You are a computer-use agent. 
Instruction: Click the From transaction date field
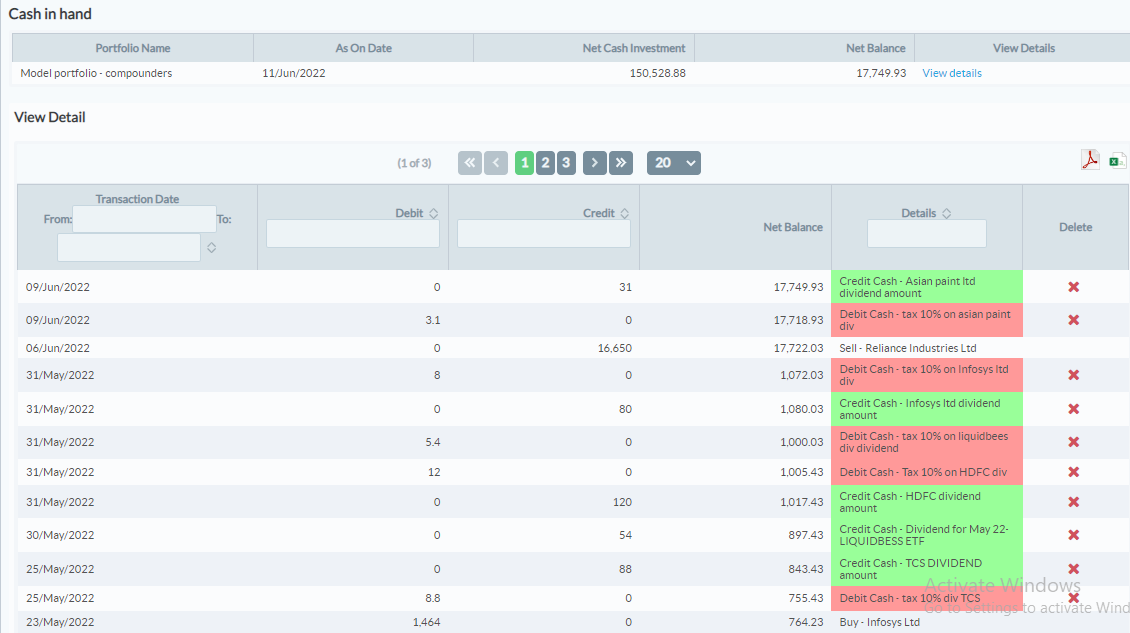pyautogui.click(x=144, y=218)
